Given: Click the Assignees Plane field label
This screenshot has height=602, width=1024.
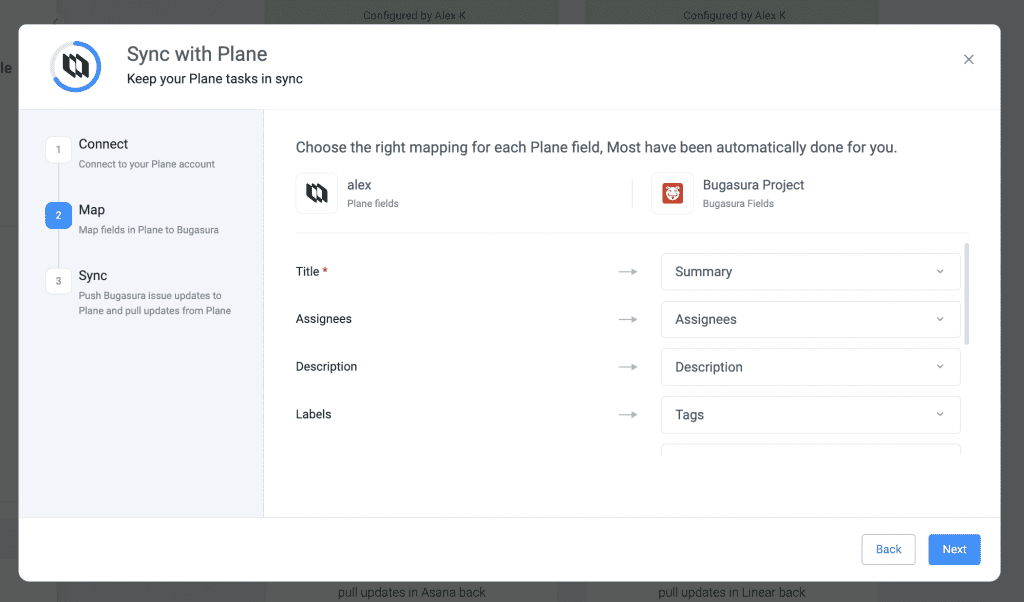Looking at the screenshot, I should 323,319.
